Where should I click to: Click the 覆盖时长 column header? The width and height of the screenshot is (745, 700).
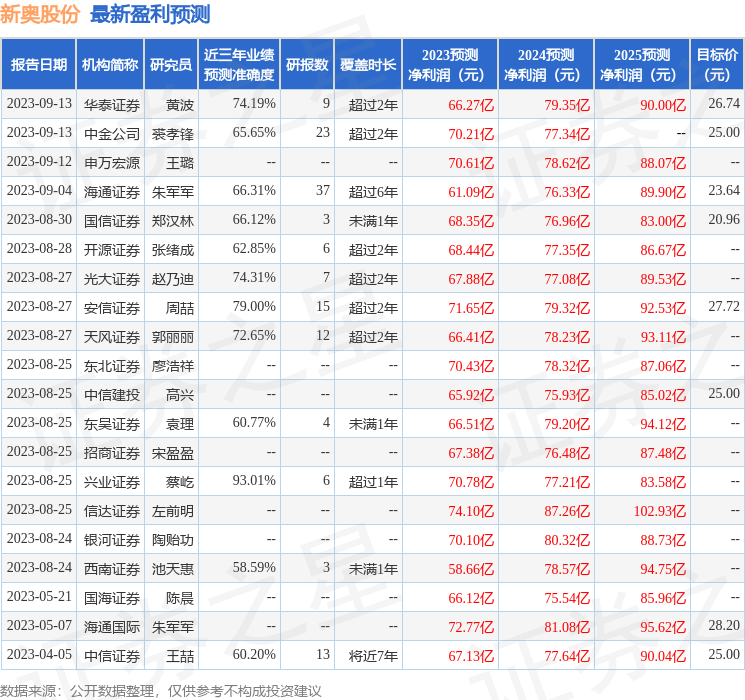click(368, 65)
